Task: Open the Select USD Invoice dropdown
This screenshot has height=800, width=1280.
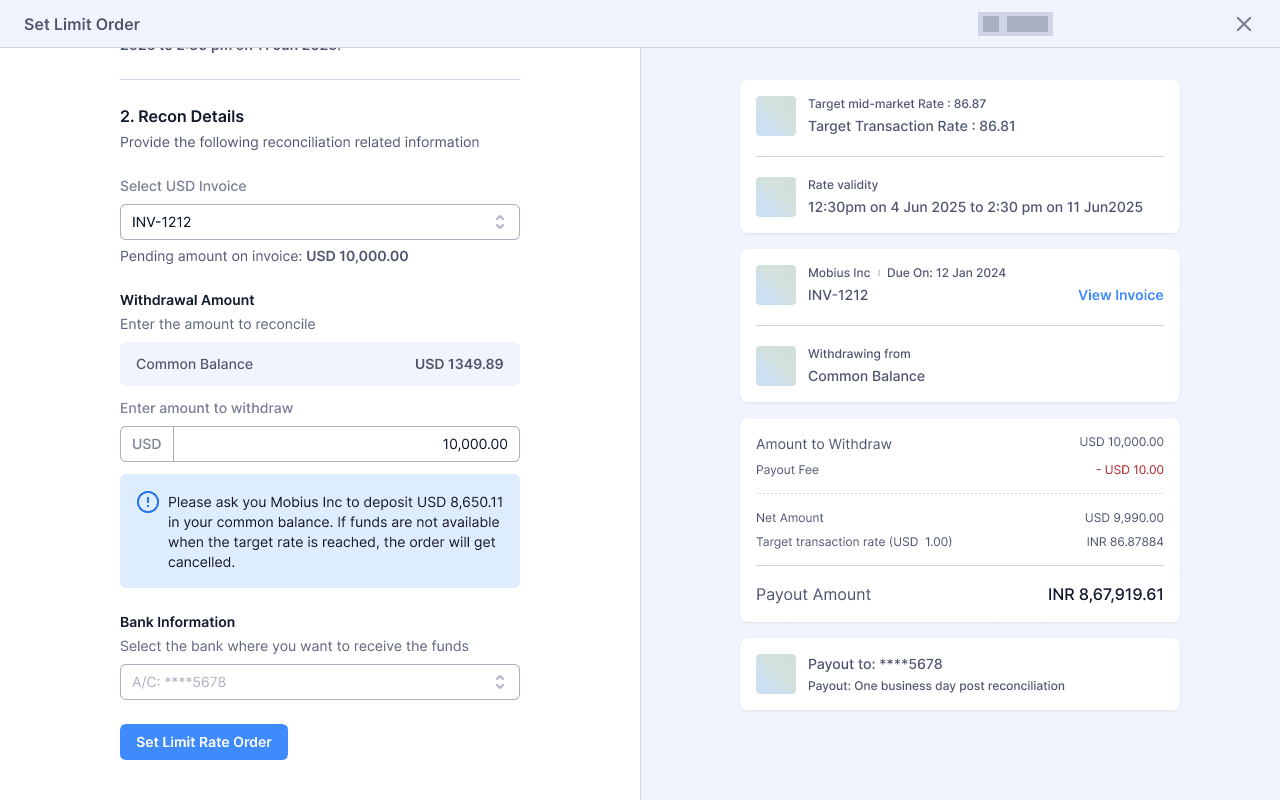Action: [x=320, y=222]
